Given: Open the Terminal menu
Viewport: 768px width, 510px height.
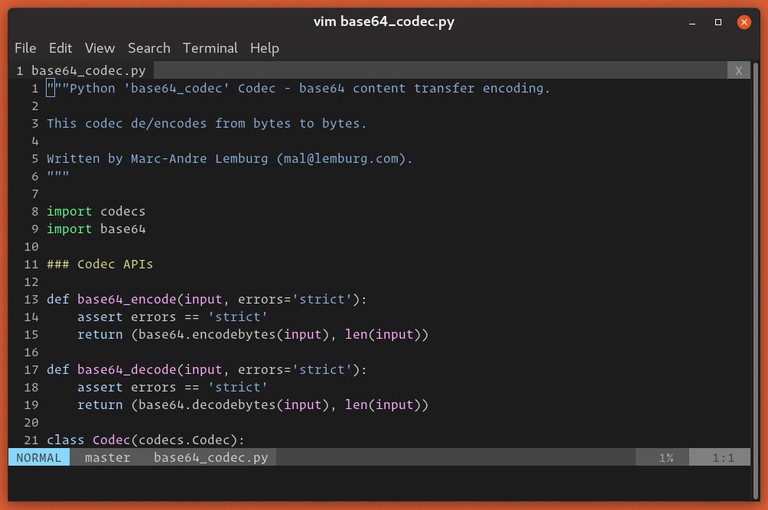Looking at the screenshot, I should pos(210,48).
